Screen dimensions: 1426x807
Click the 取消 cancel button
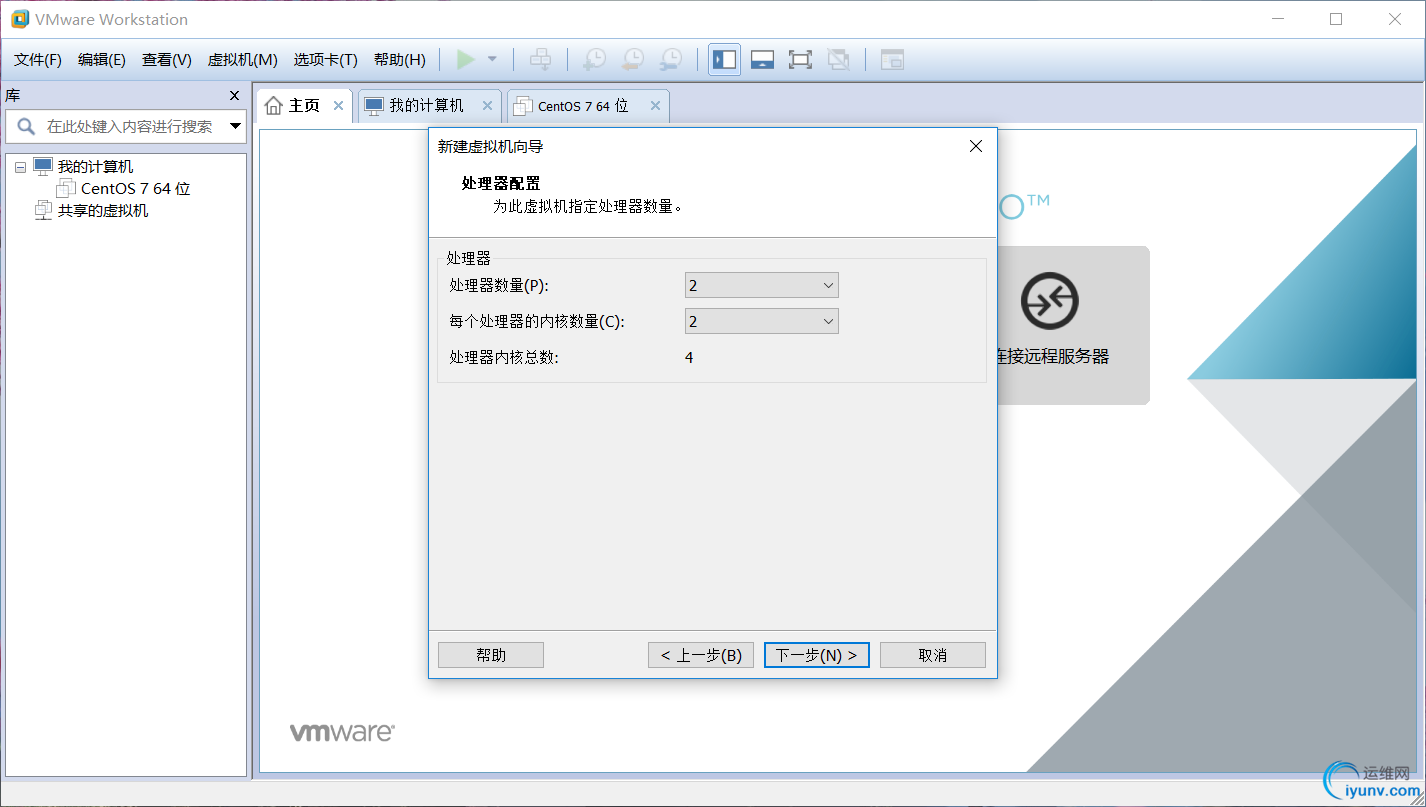[x=933, y=655]
